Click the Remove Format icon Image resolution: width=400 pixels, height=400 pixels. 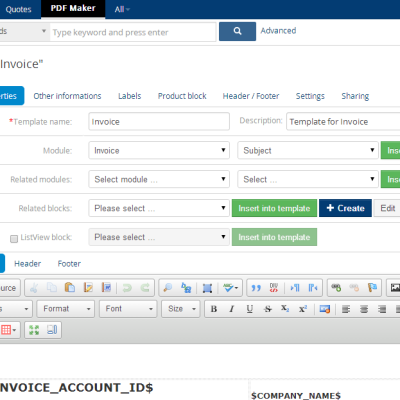click(x=325, y=309)
